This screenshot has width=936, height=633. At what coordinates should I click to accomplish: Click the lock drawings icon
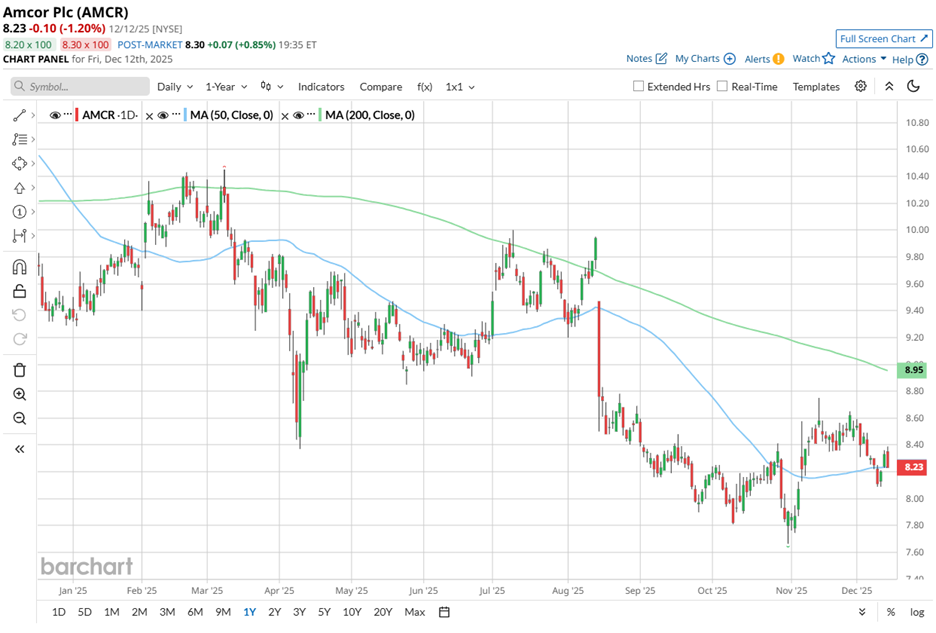tap(18, 291)
